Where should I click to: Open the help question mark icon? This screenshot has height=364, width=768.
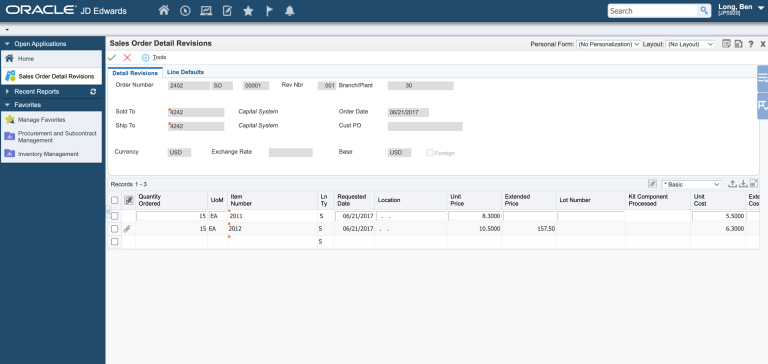[751, 44]
